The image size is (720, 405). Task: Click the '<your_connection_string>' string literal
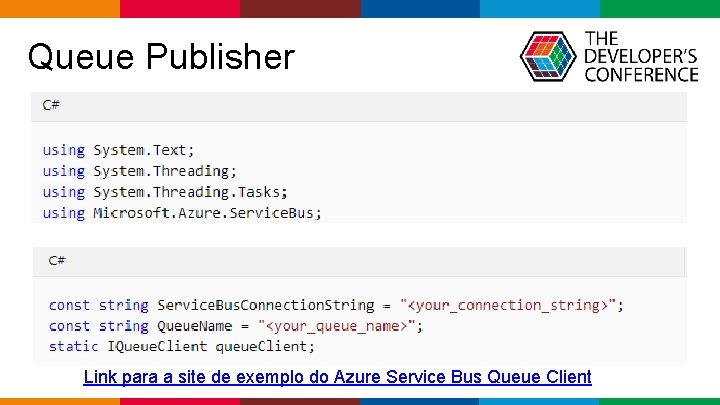[507, 305]
